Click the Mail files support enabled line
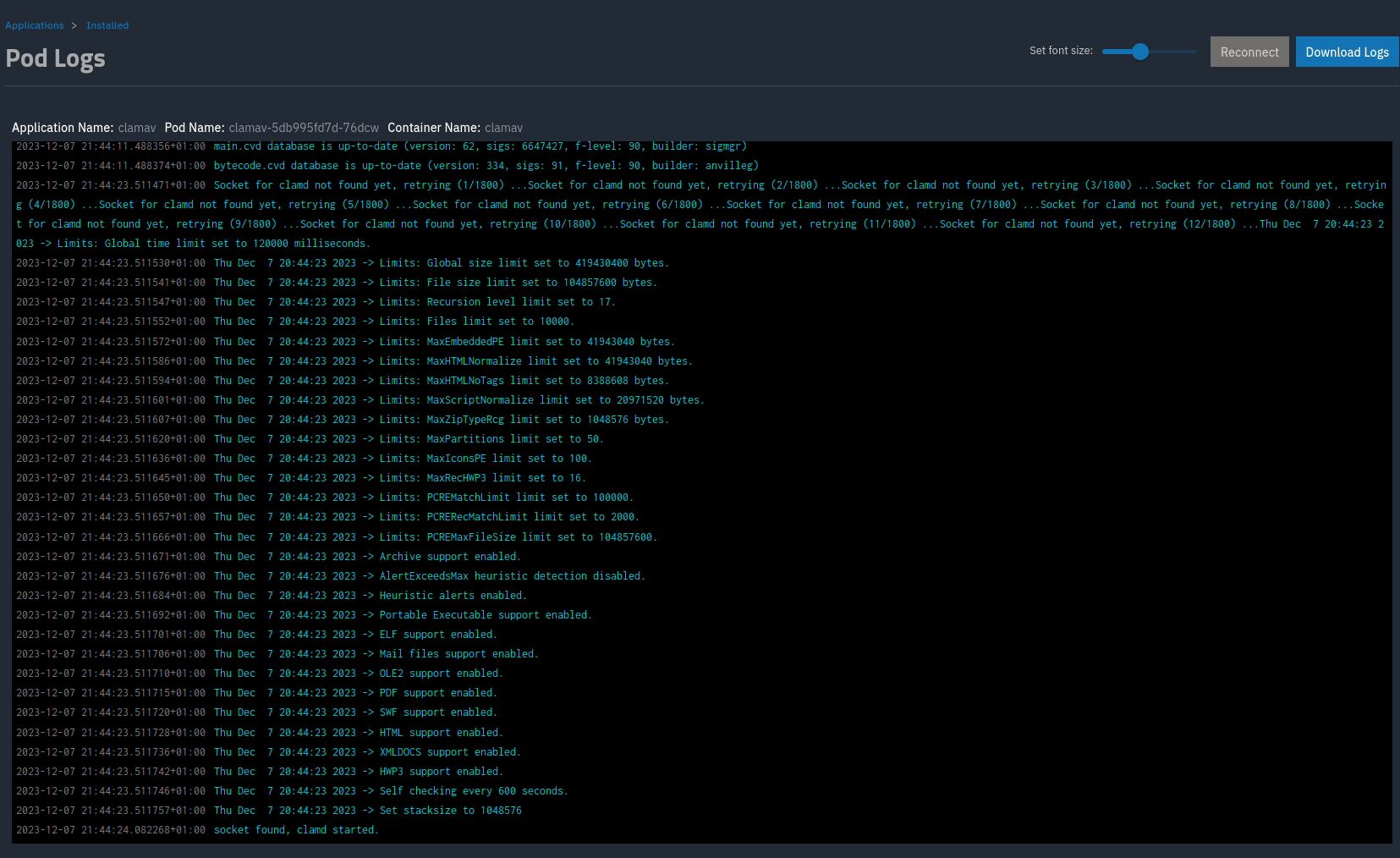Image resolution: width=1400 pixels, height=858 pixels. (x=277, y=654)
